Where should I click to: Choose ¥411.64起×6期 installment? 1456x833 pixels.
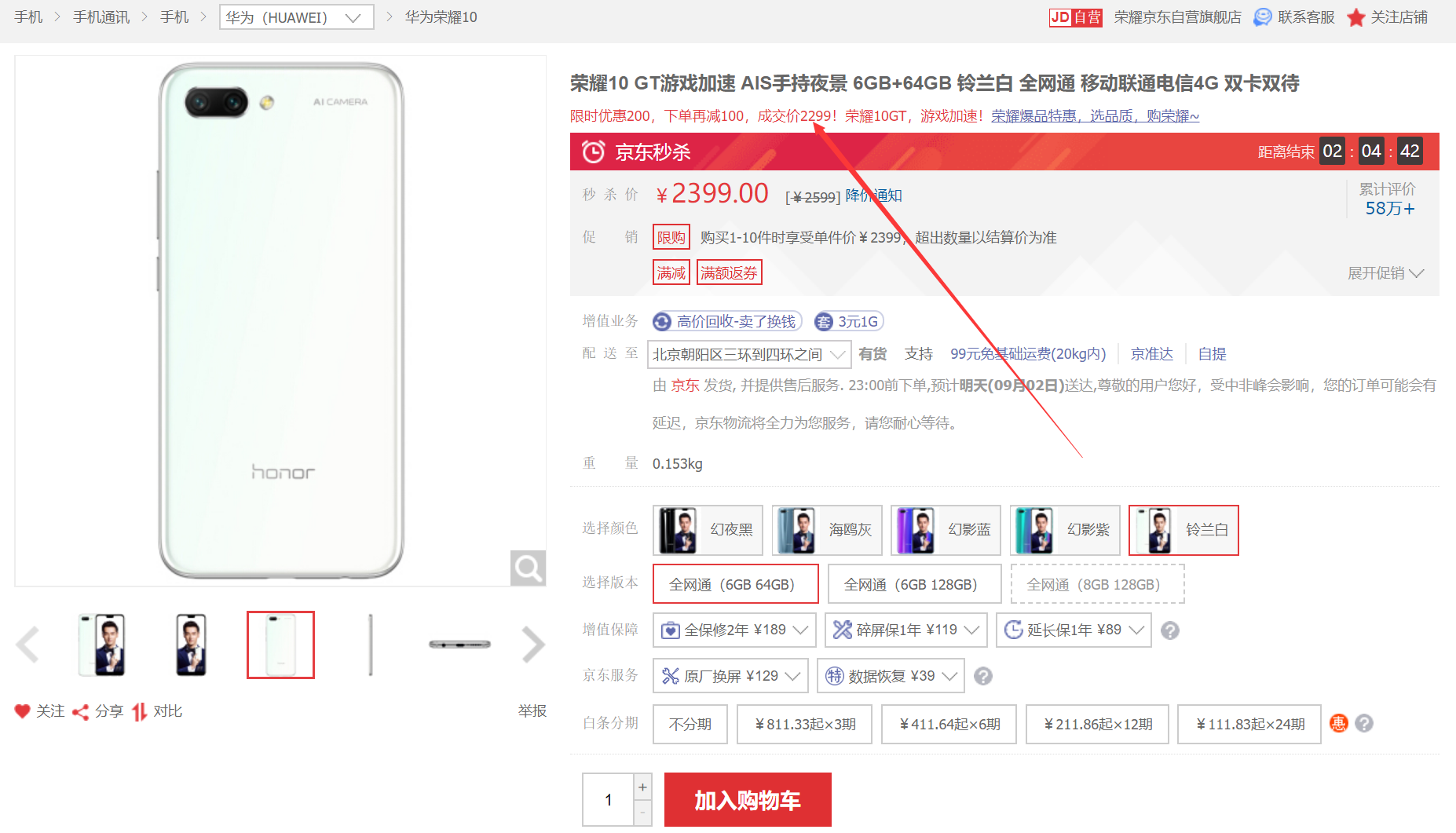[x=949, y=724]
